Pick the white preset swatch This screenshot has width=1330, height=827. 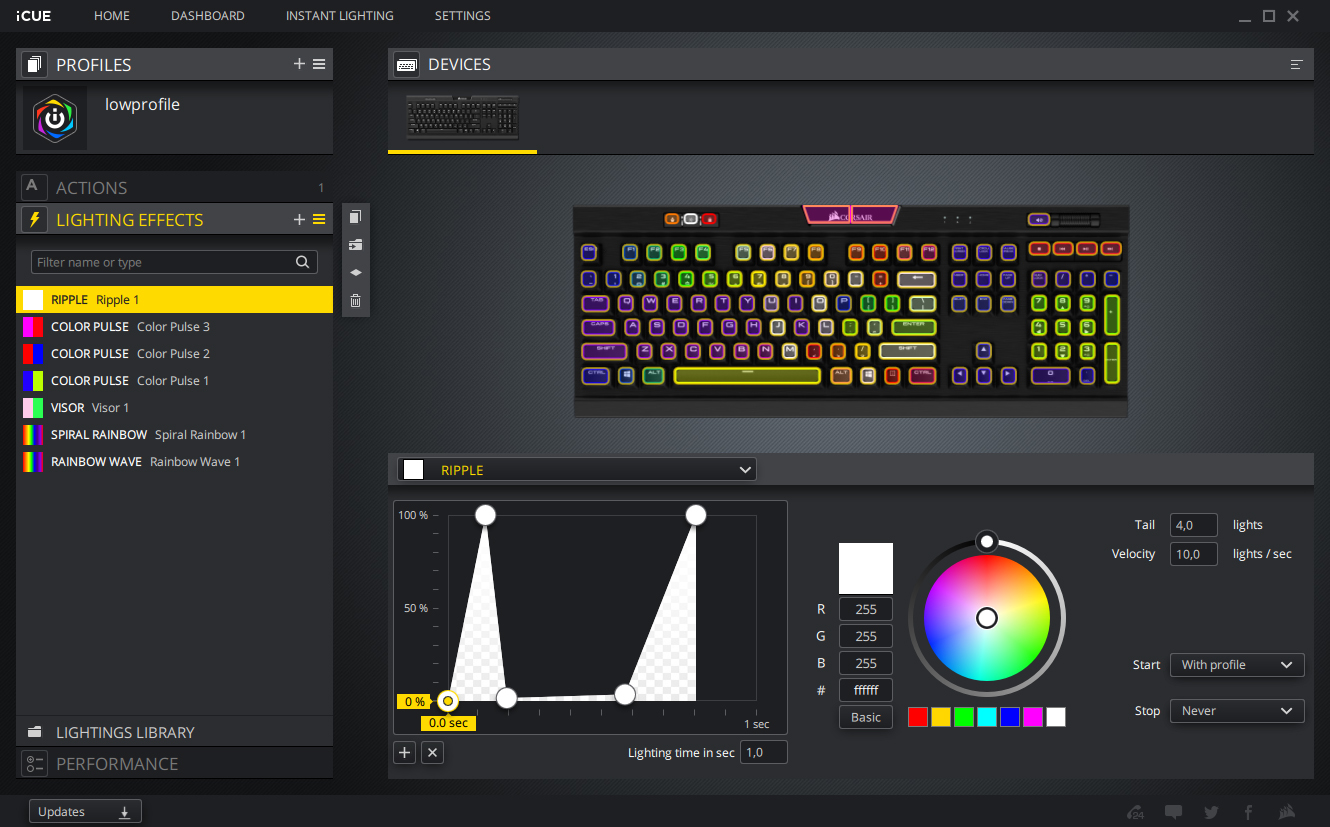1056,716
